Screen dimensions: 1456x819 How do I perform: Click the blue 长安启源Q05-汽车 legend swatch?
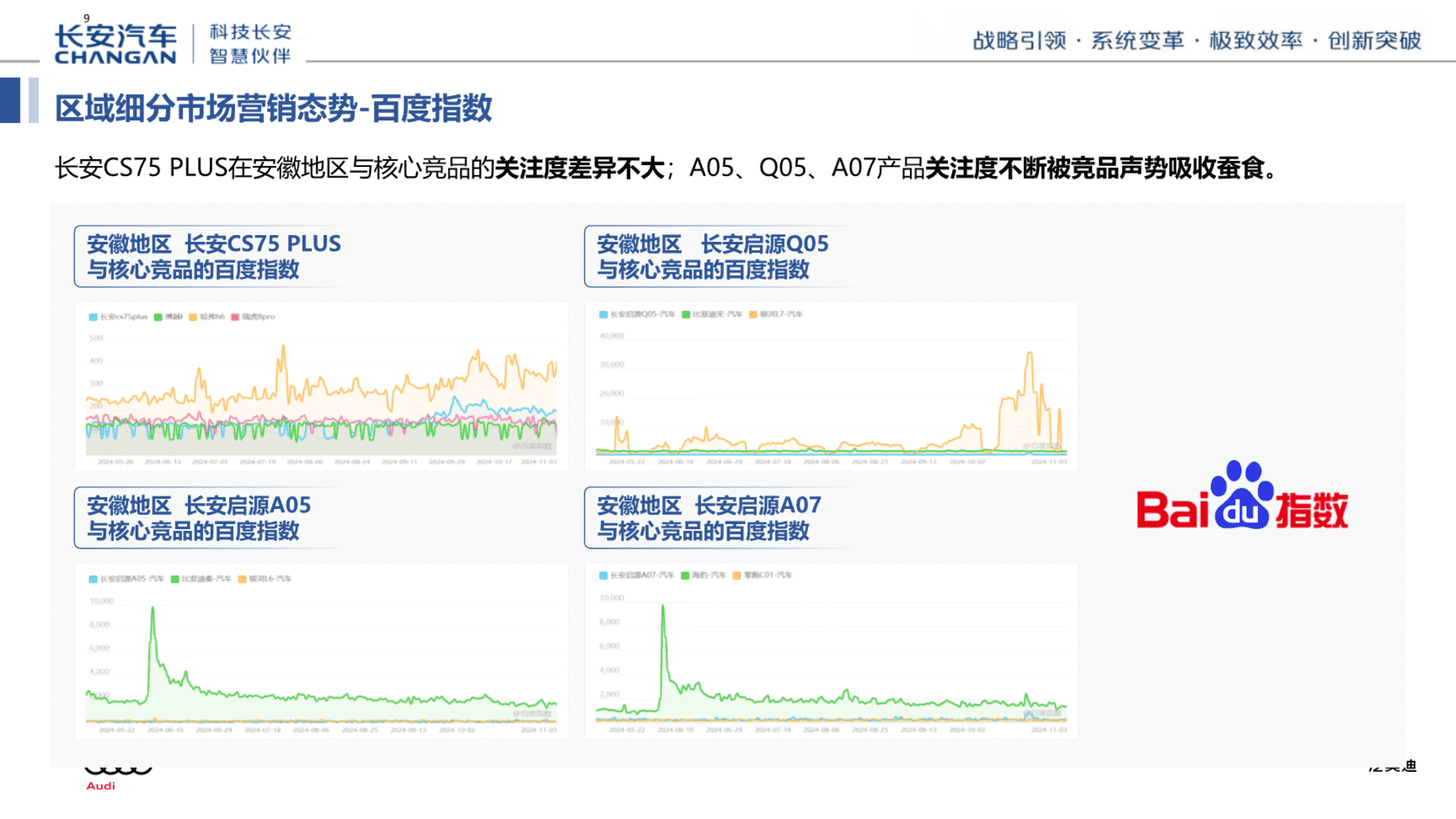point(604,314)
